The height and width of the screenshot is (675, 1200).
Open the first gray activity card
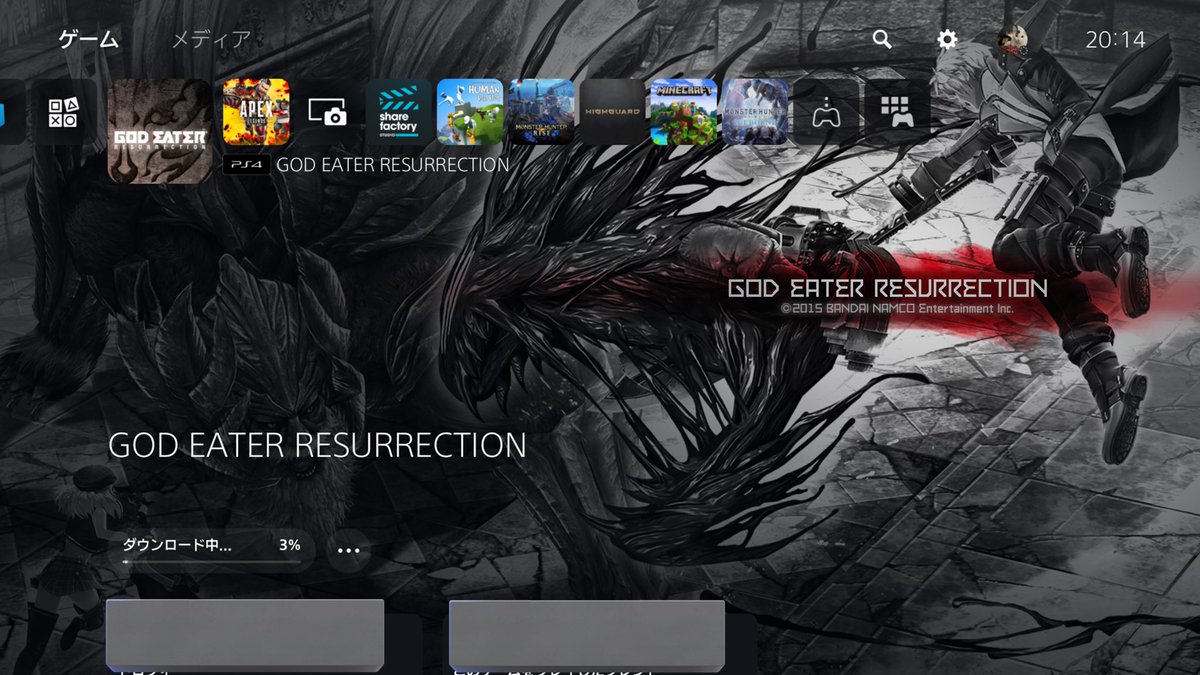click(245, 634)
